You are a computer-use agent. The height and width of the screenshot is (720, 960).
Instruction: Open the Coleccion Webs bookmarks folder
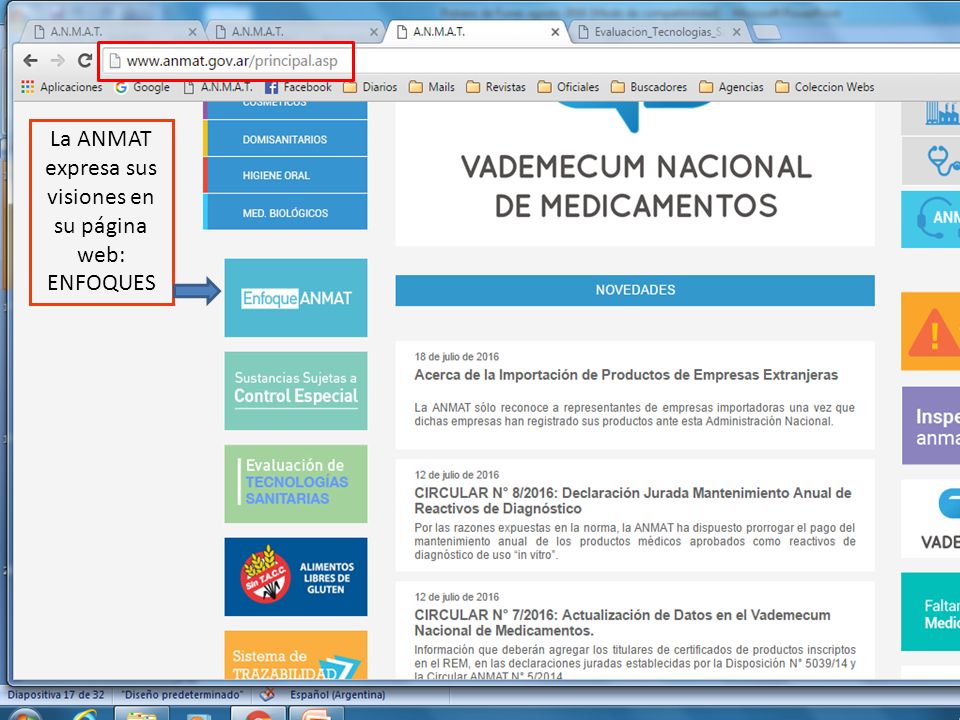[x=825, y=87]
